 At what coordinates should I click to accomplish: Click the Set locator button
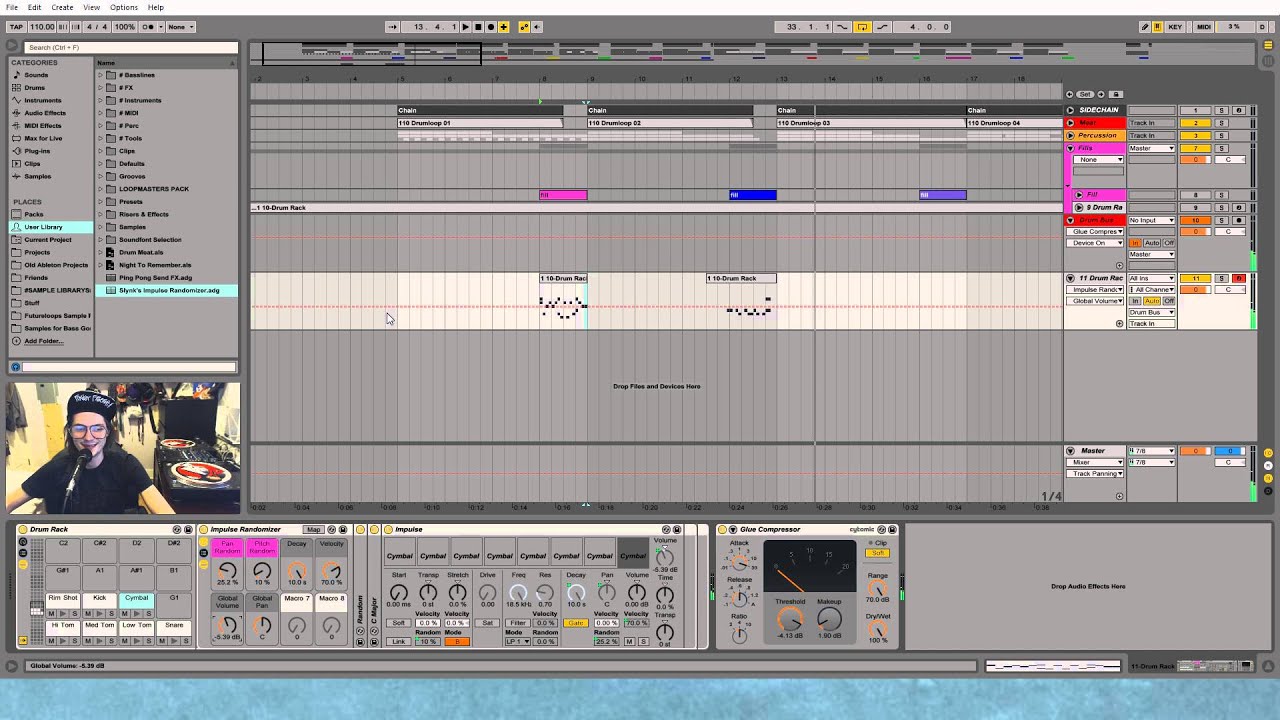[x=1085, y=94]
